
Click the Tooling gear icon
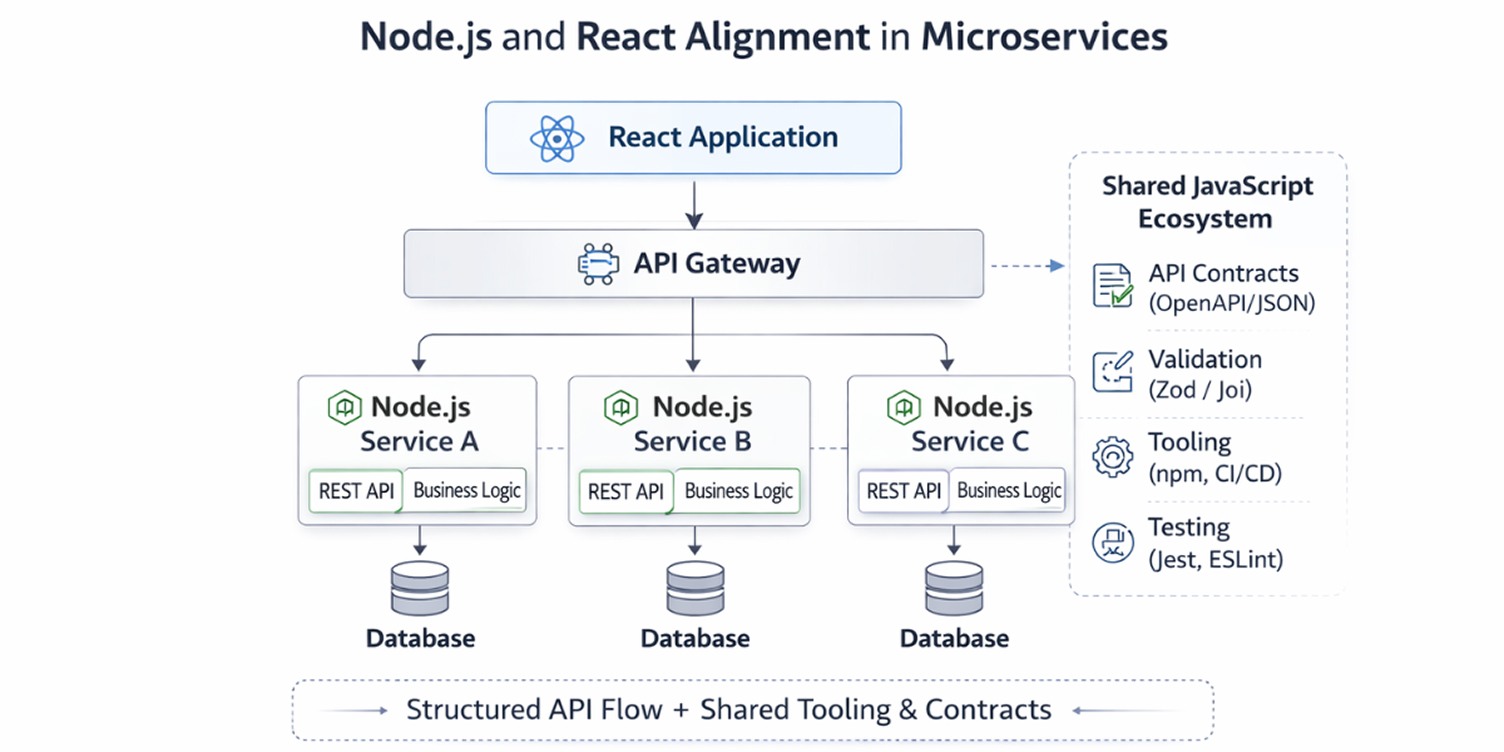click(1112, 457)
